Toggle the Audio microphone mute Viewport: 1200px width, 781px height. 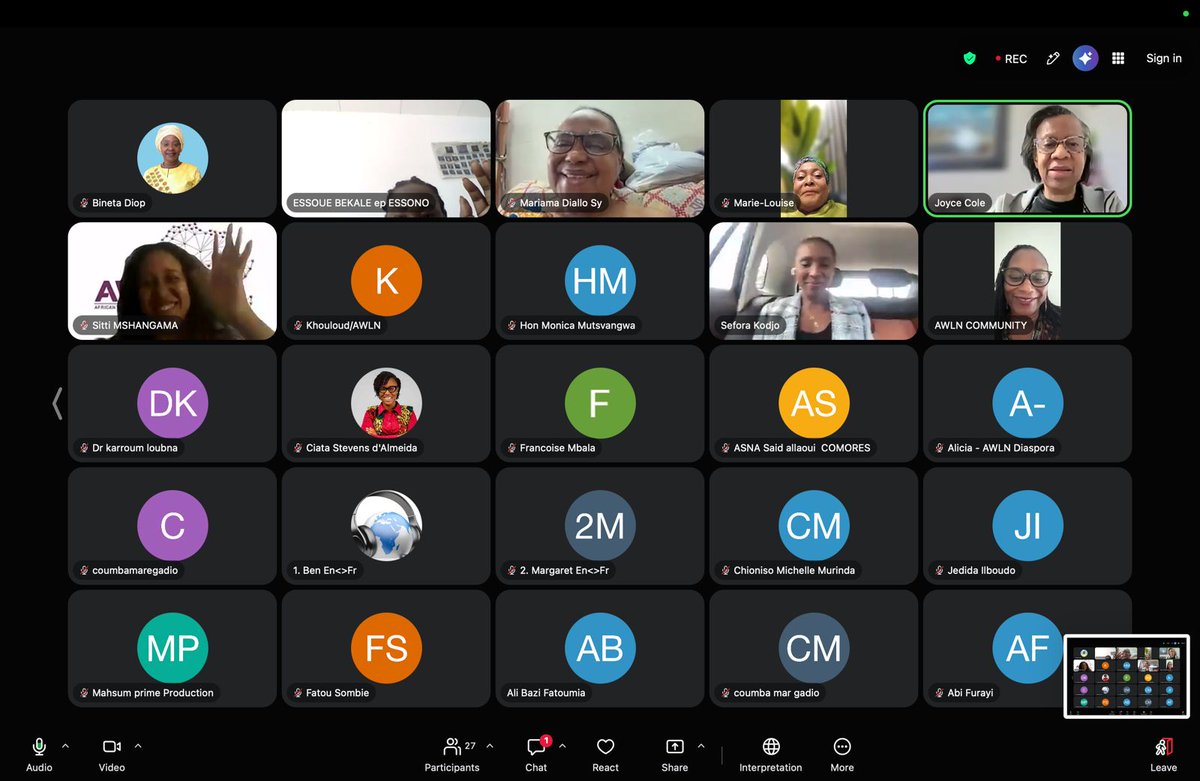point(39,755)
